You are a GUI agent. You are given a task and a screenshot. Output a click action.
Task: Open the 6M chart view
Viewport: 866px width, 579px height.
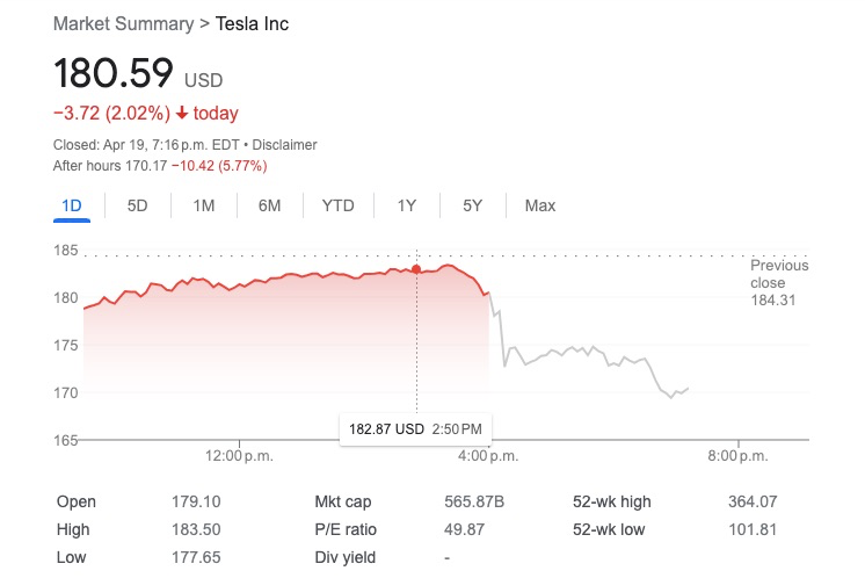coord(269,205)
